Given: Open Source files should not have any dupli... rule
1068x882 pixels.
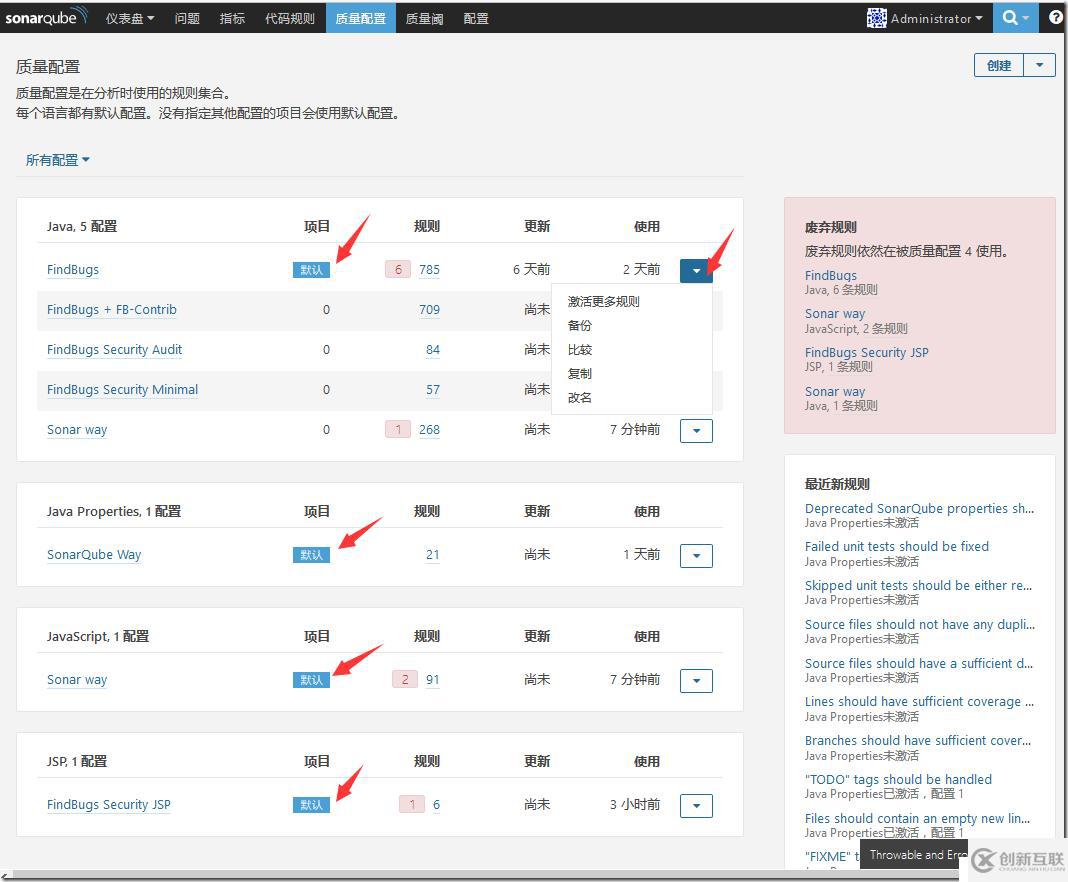Looking at the screenshot, I should pos(920,624).
